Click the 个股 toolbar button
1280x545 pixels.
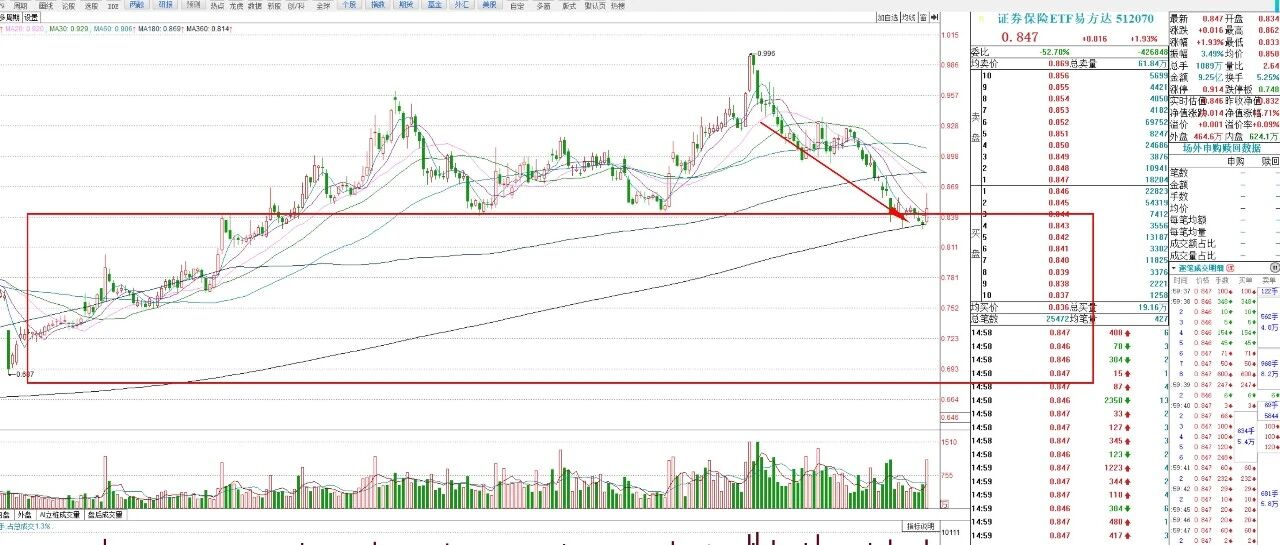[349, 5]
